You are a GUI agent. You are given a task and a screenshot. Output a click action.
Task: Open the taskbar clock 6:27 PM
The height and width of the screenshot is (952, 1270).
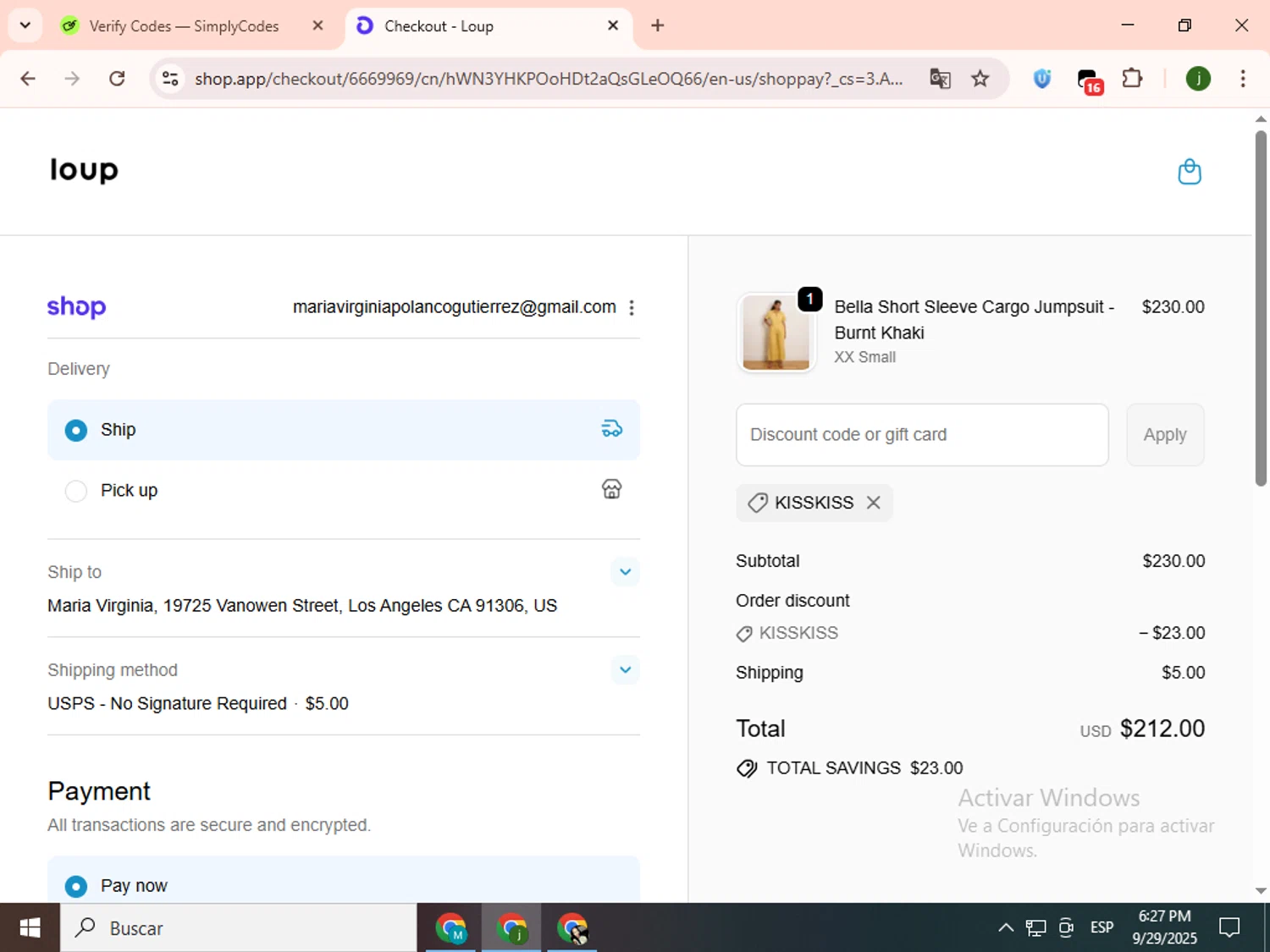click(1164, 927)
